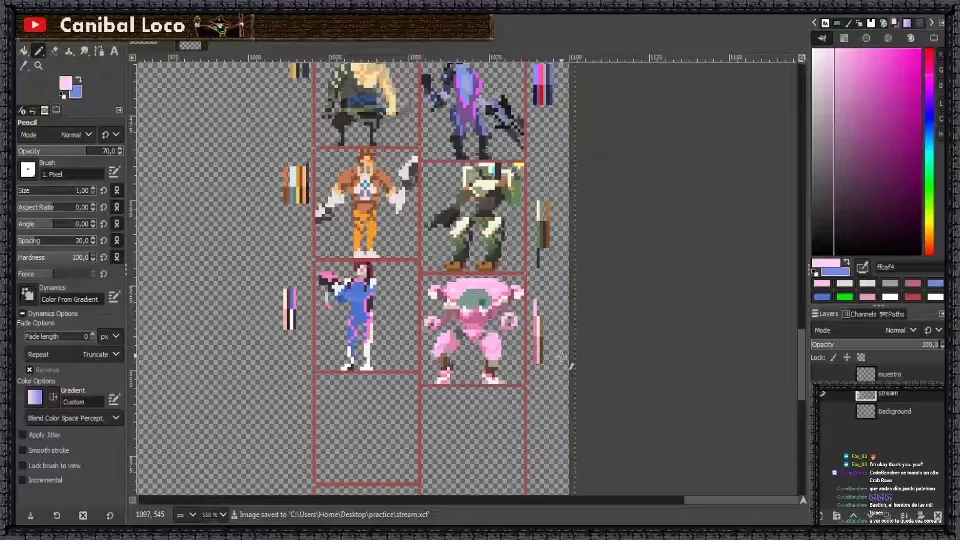
Task: Toggle Lock alpha channel in Layers panel
Action: (861, 358)
